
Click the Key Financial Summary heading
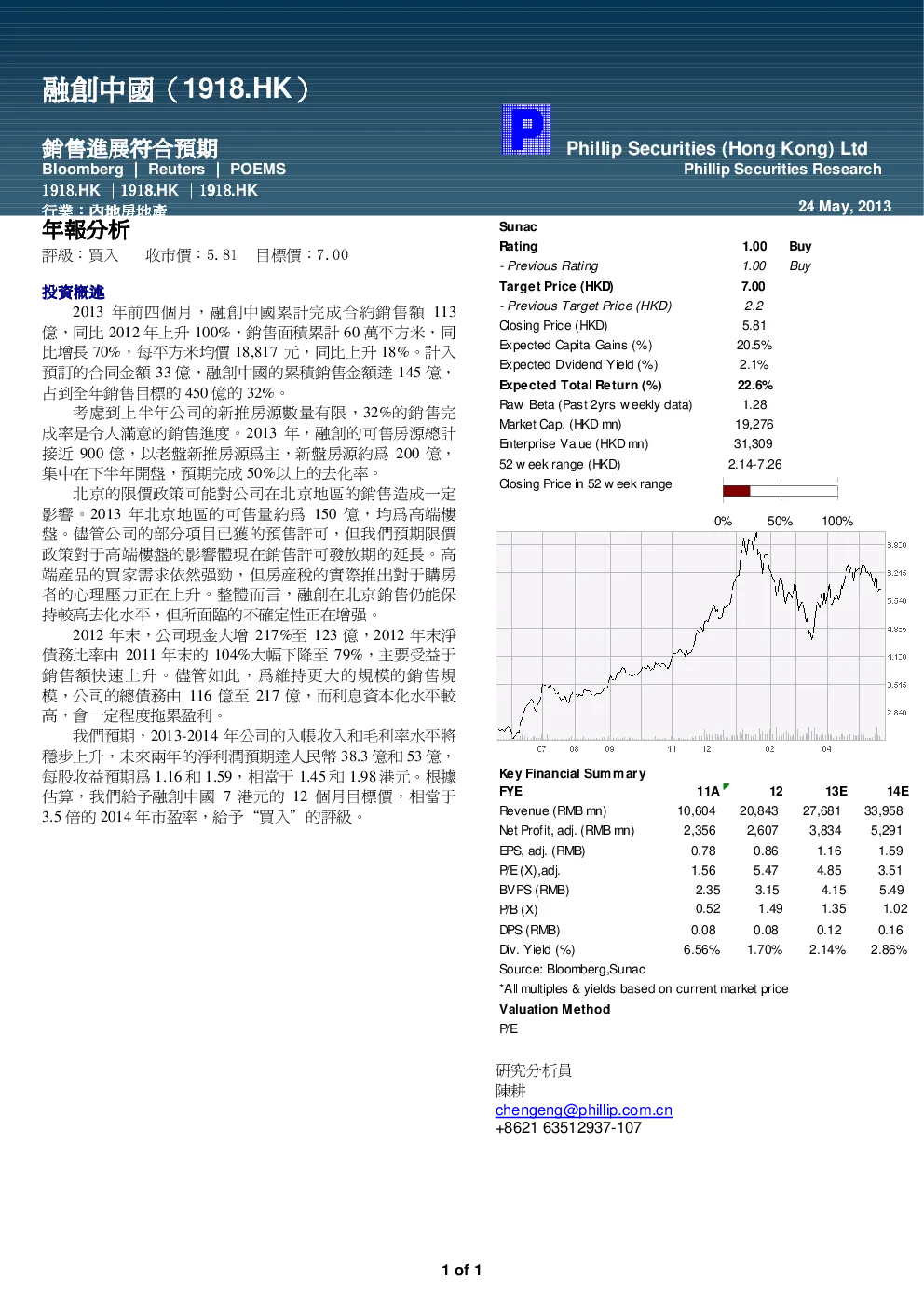(572, 773)
